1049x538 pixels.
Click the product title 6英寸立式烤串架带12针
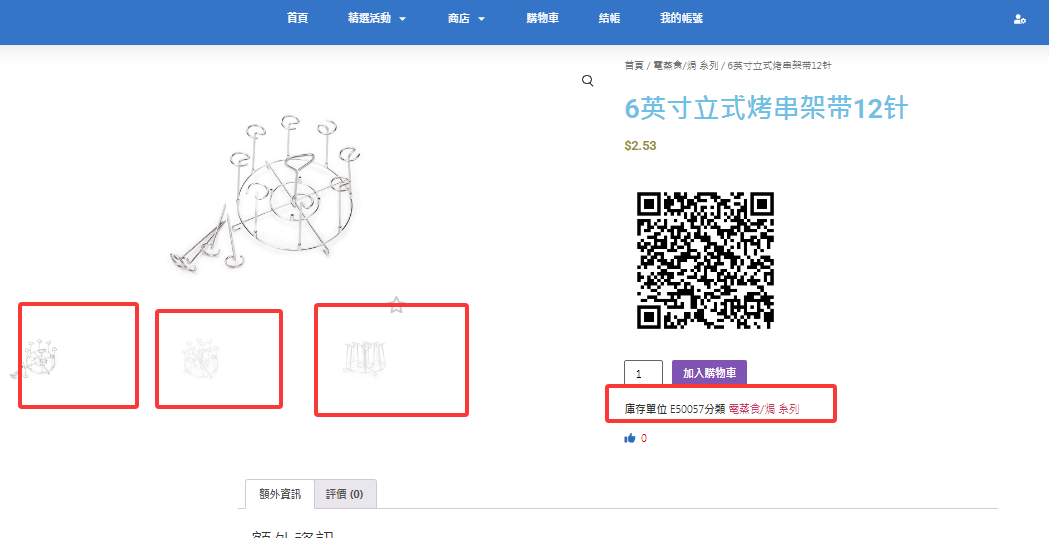click(765, 108)
